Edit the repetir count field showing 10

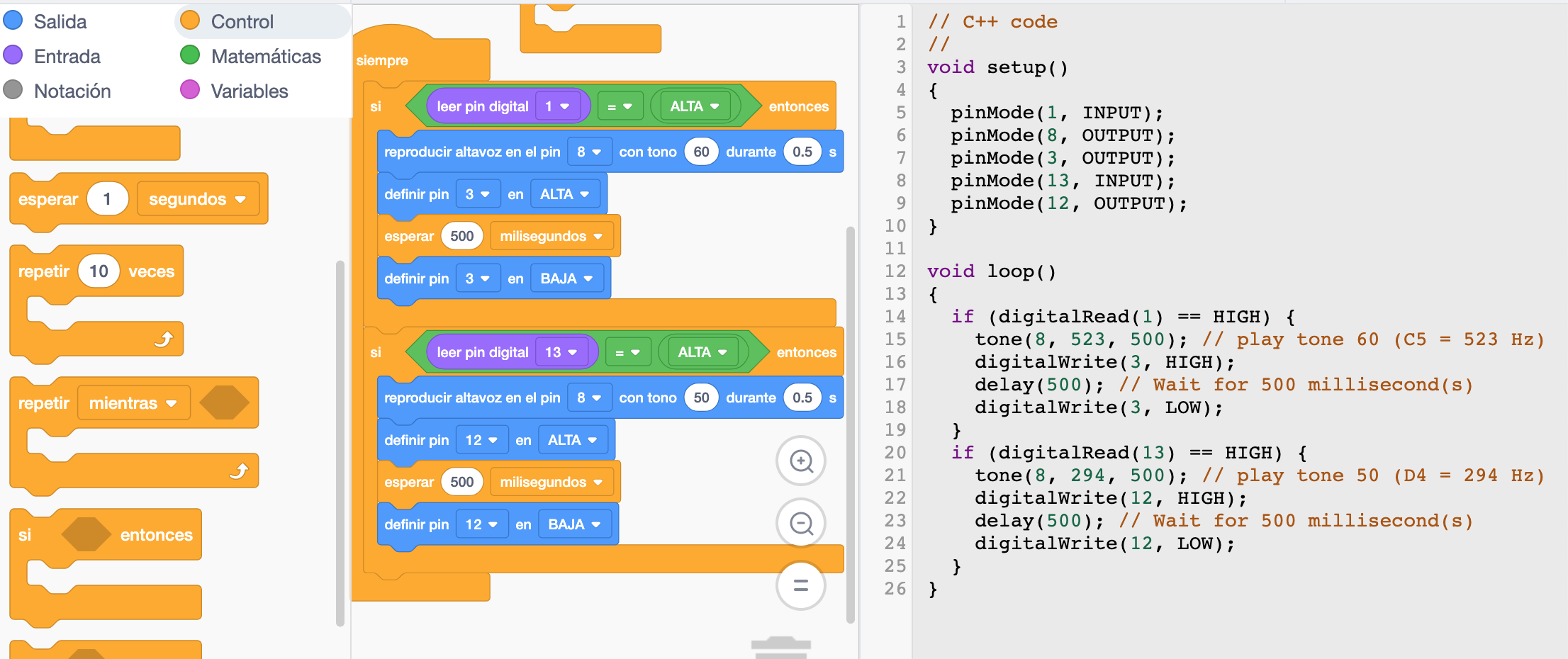pyautogui.click(x=99, y=271)
